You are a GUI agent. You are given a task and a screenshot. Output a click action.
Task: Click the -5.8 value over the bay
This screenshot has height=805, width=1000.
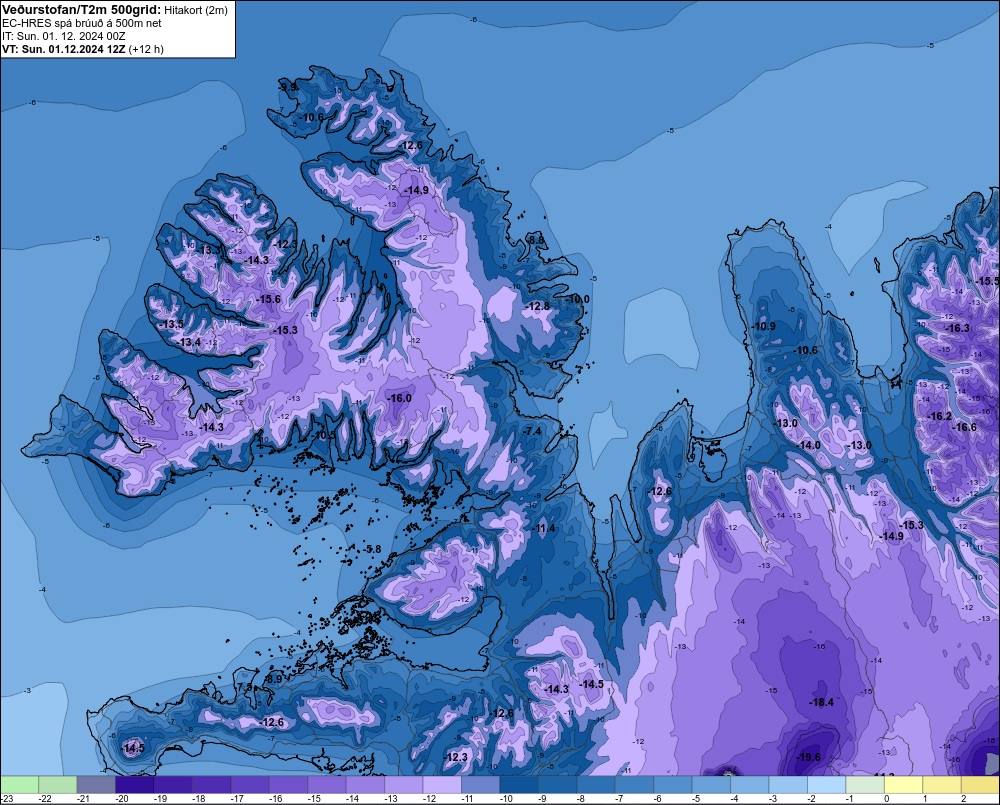372,549
